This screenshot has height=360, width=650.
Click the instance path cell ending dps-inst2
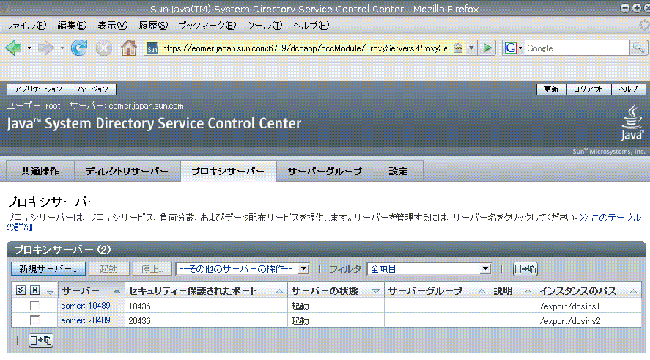tap(570, 321)
